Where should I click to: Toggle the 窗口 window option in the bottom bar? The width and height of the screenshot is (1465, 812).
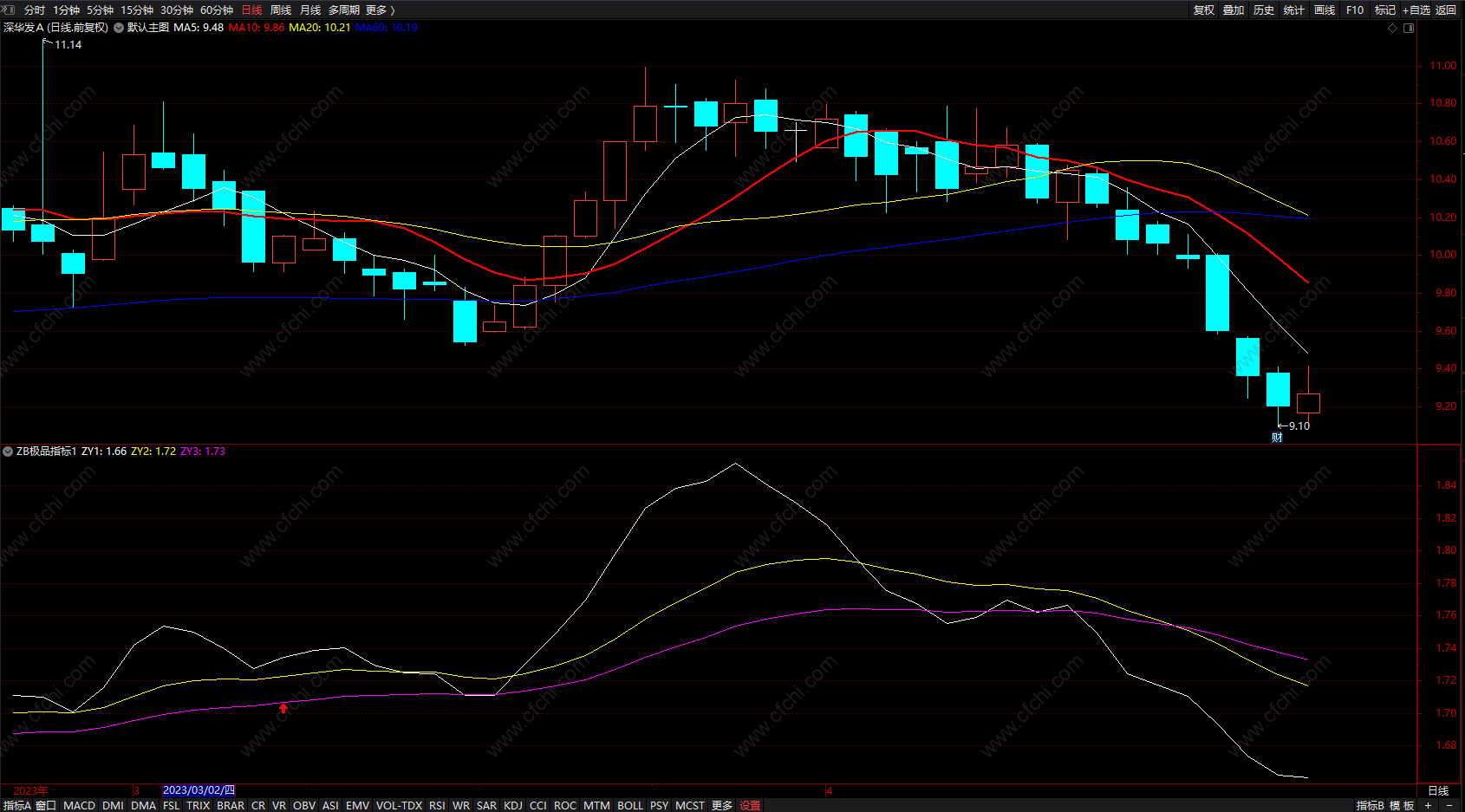click(x=46, y=805)
